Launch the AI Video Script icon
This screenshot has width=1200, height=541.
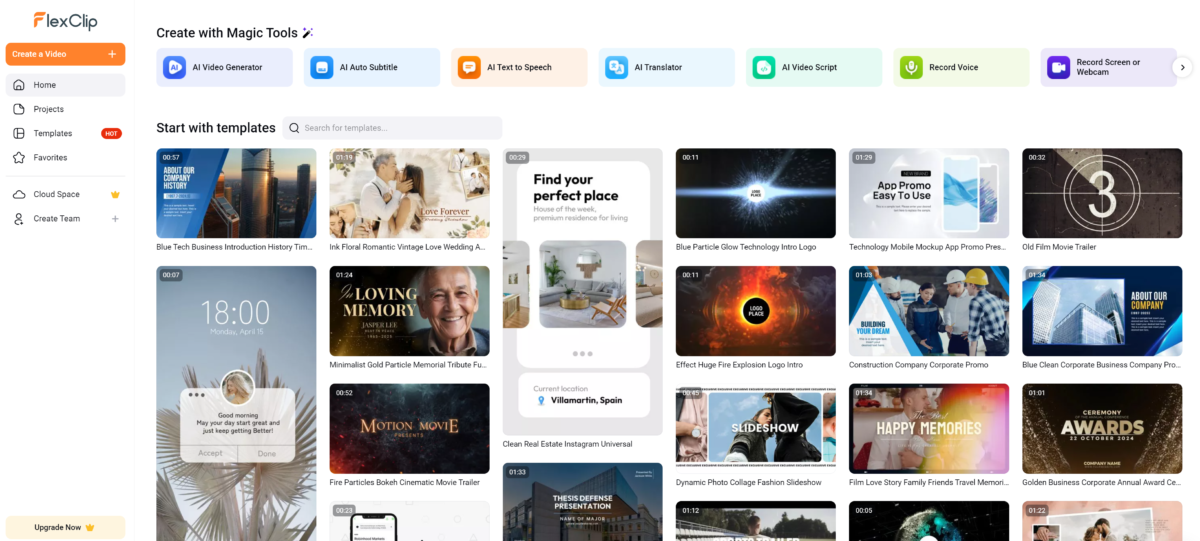pos(764,67)
